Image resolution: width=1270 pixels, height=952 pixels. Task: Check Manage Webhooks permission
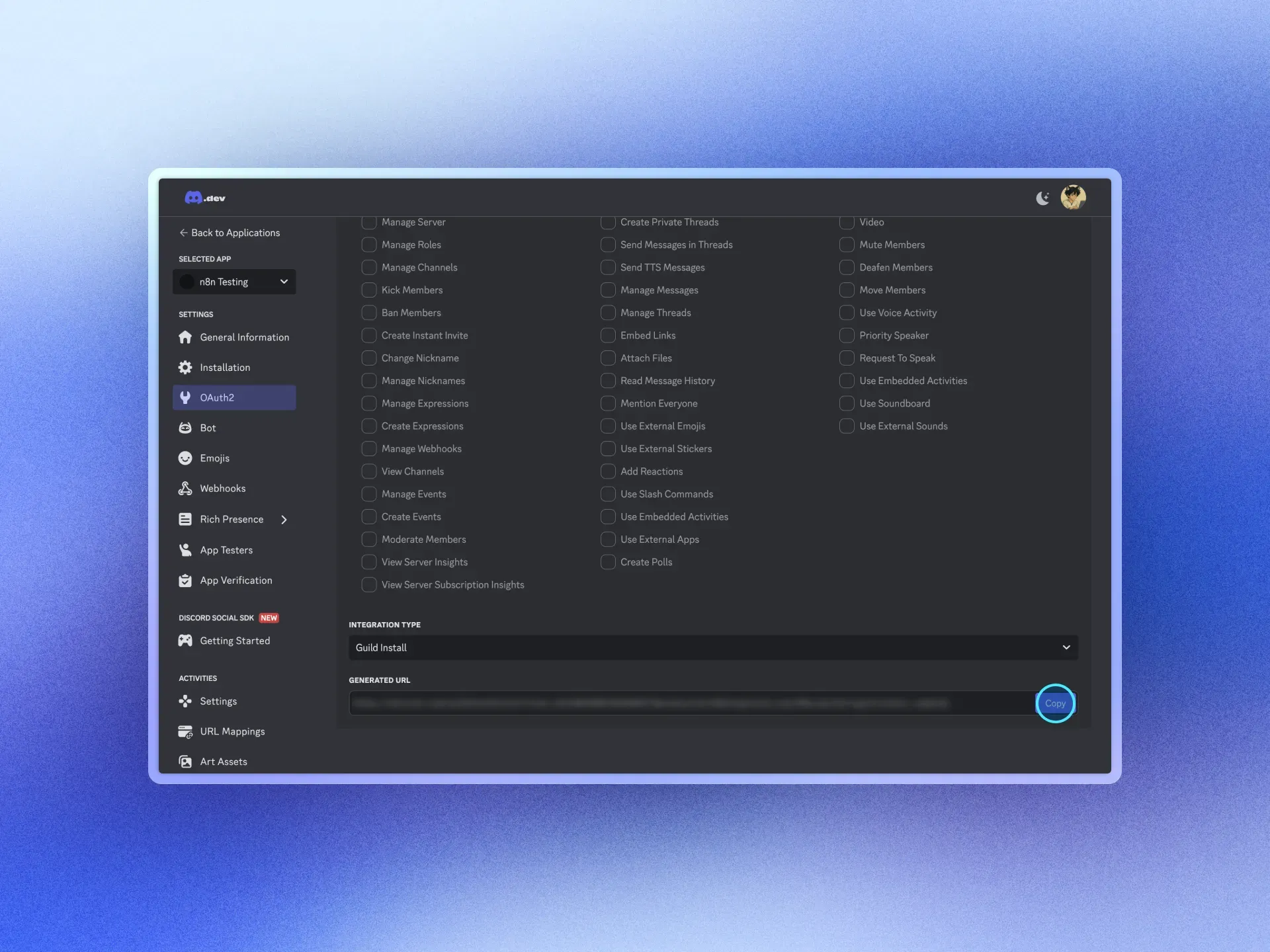coord(369,449)
